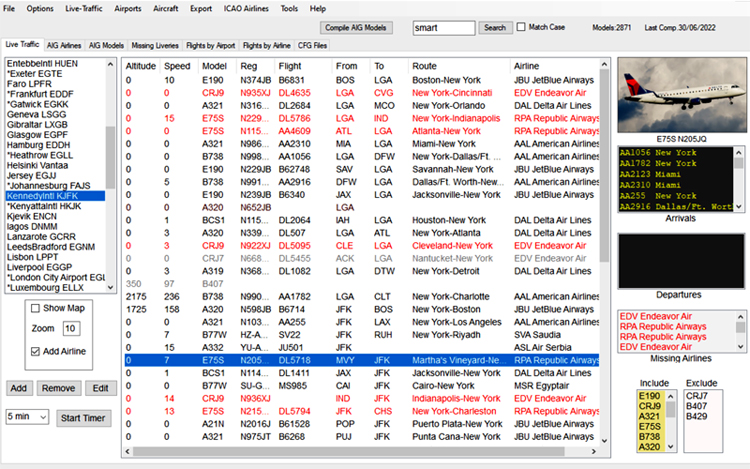Open the Export menu
Image resolution: width=750 pixels, height=469 pixels.
click(201, 9)
